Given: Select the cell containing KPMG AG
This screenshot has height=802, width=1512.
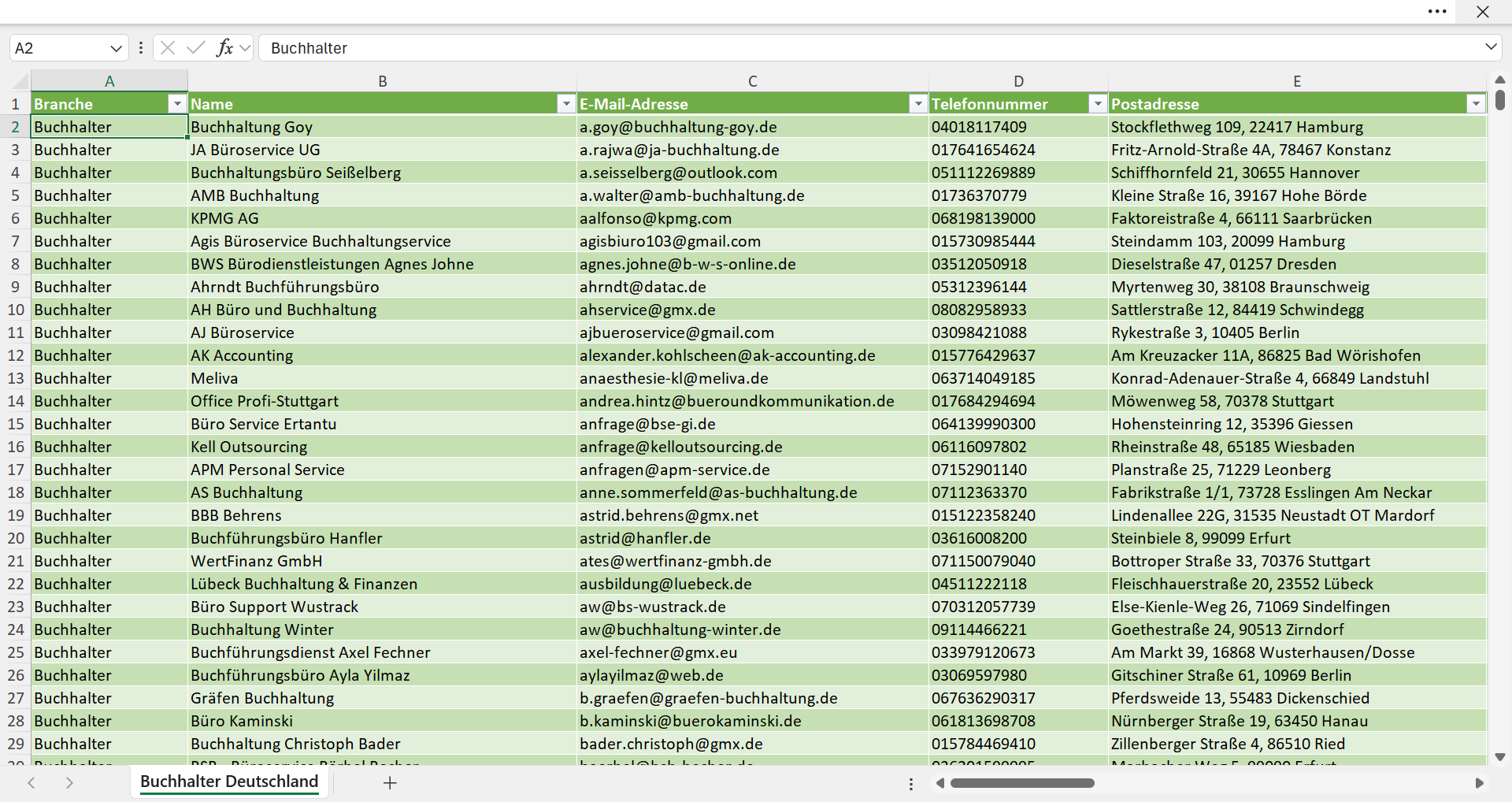Looking at the screenshot, I should click(x=382, y=218).
